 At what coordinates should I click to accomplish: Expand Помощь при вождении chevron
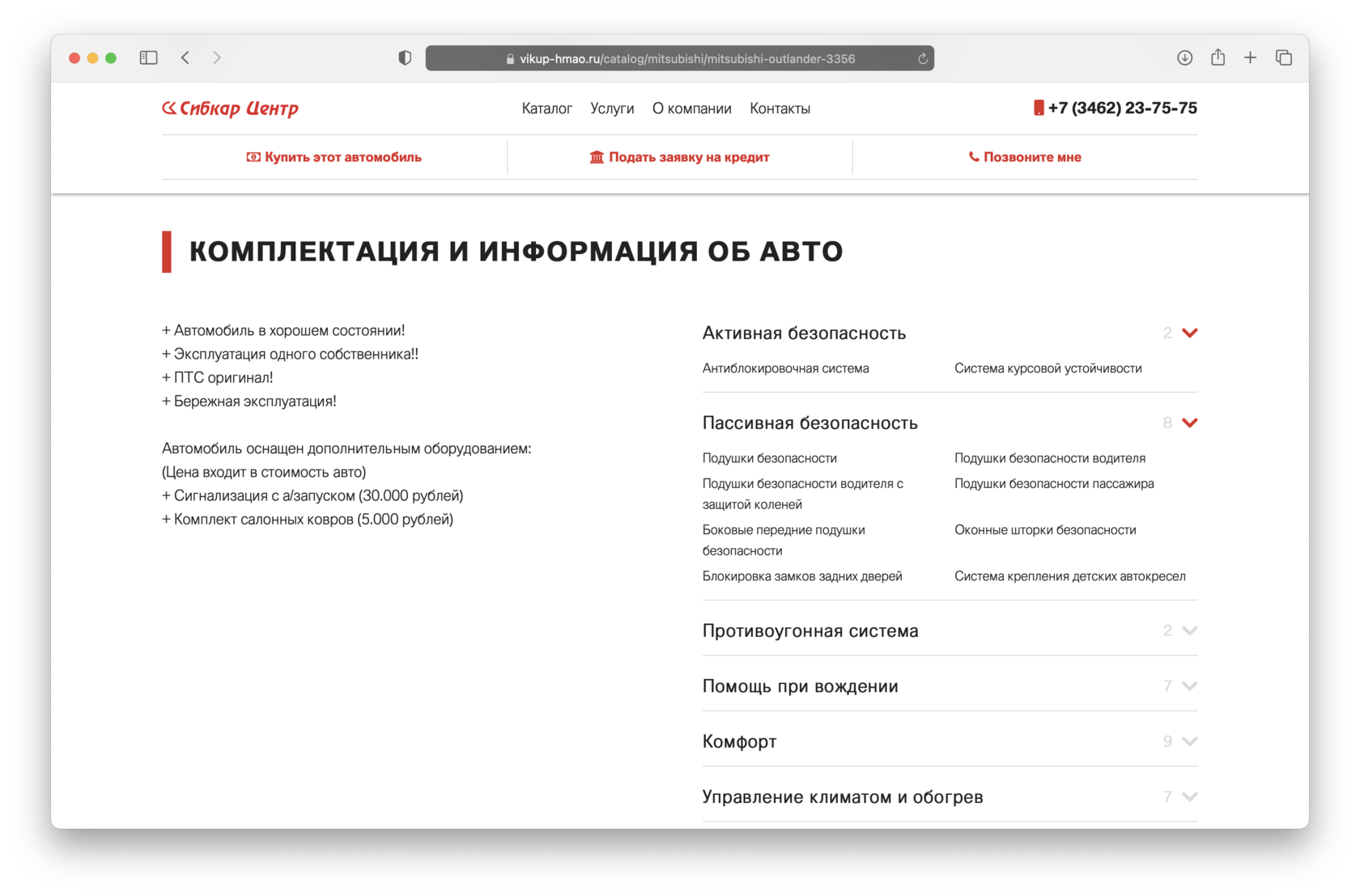point(1189,686)
